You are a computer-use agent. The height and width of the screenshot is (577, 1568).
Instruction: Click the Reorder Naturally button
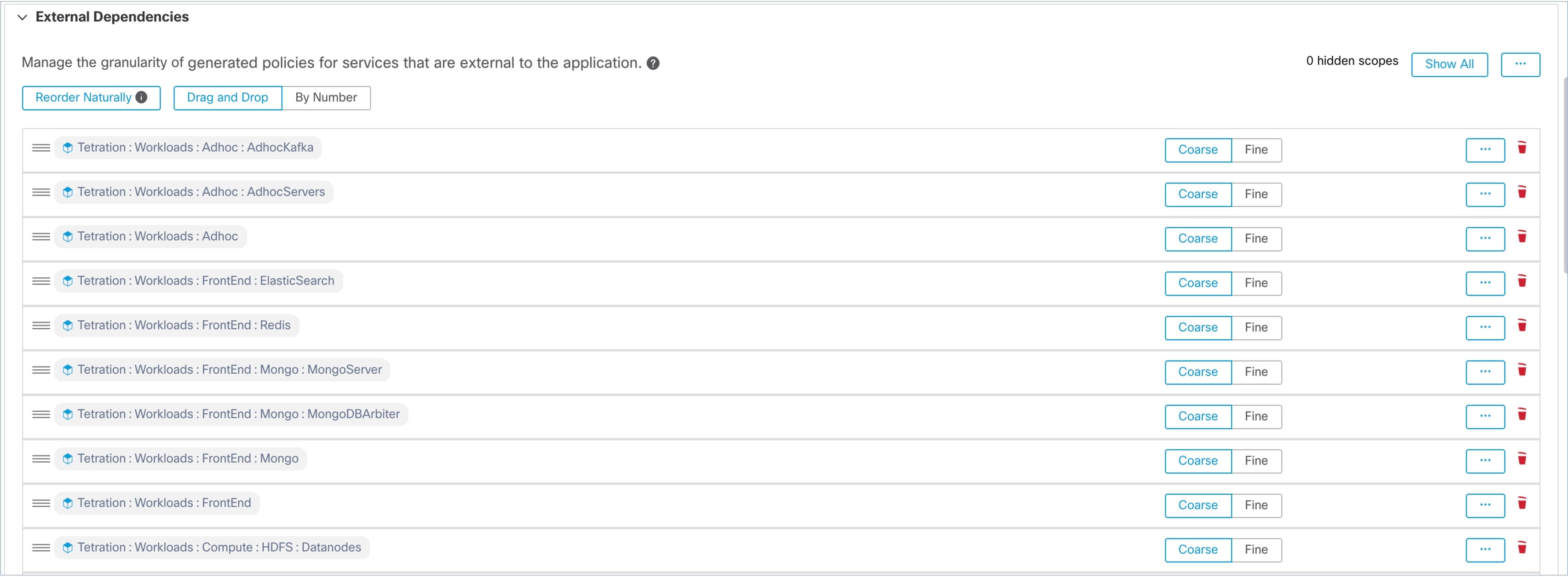(91, 97)
